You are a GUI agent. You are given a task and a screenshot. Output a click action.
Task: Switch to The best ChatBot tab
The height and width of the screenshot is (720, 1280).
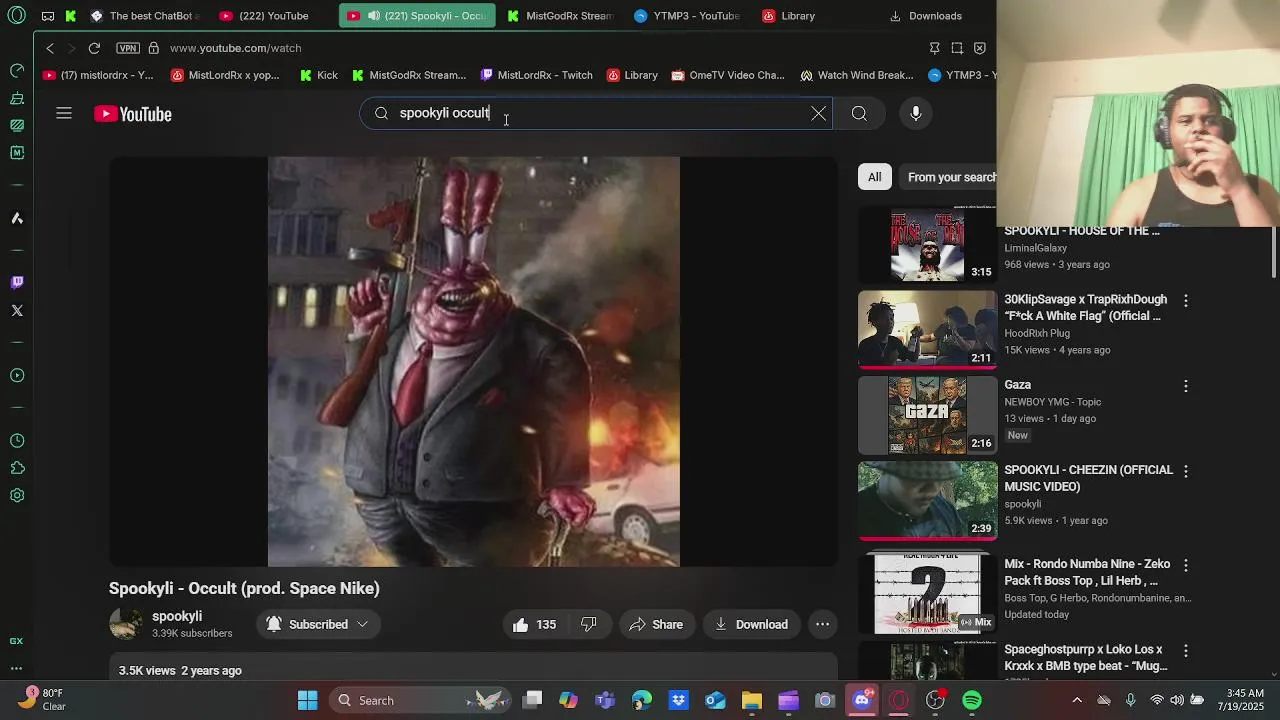coord(145,16)
